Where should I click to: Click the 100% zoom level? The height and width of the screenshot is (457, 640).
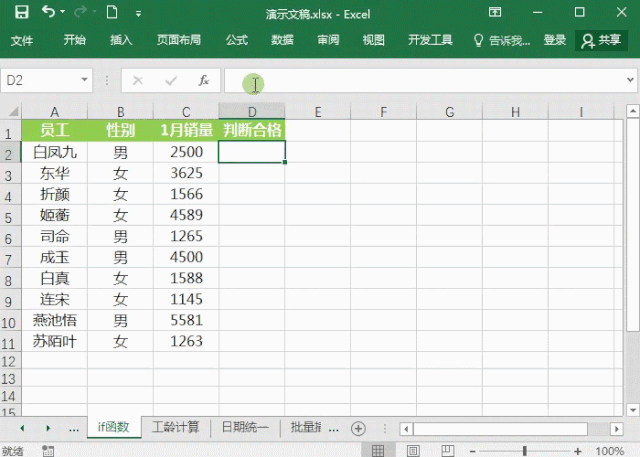click(x=609, y=451)
